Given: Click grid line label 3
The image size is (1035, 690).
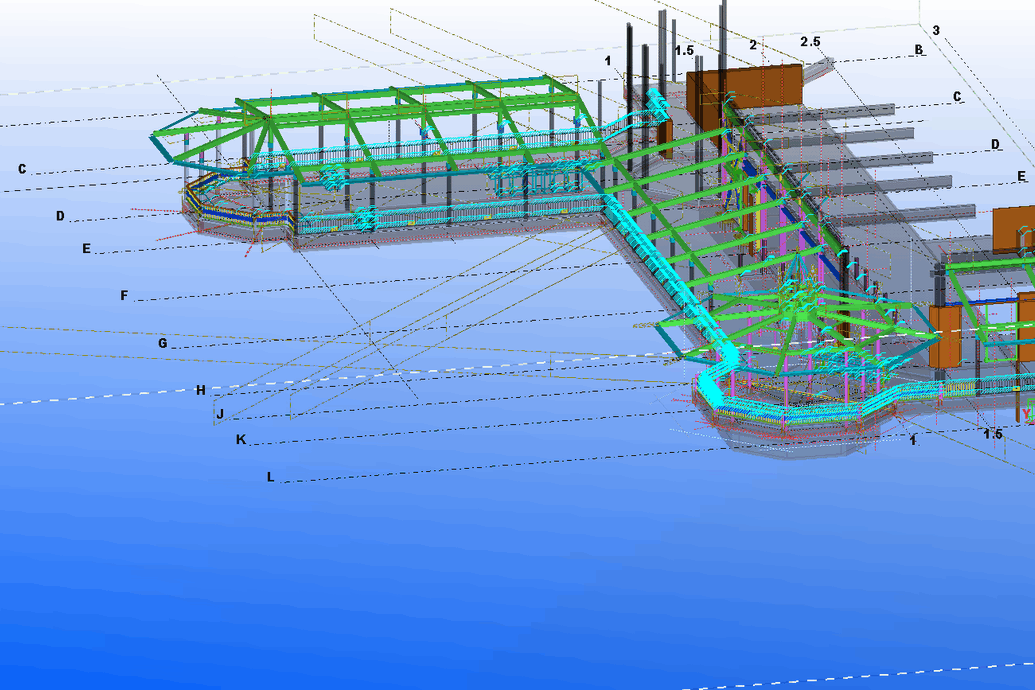Looking at the screenshot, I should click(936, 30).
